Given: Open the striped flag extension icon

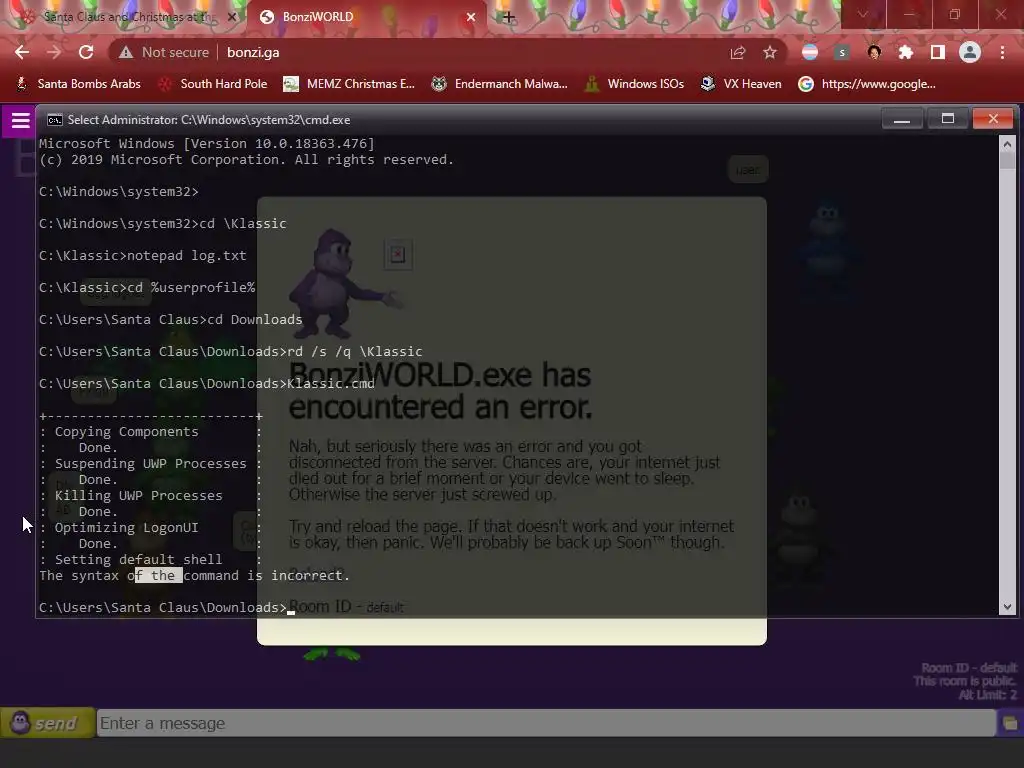Looking at the screenshot, I should coord(810,52).
